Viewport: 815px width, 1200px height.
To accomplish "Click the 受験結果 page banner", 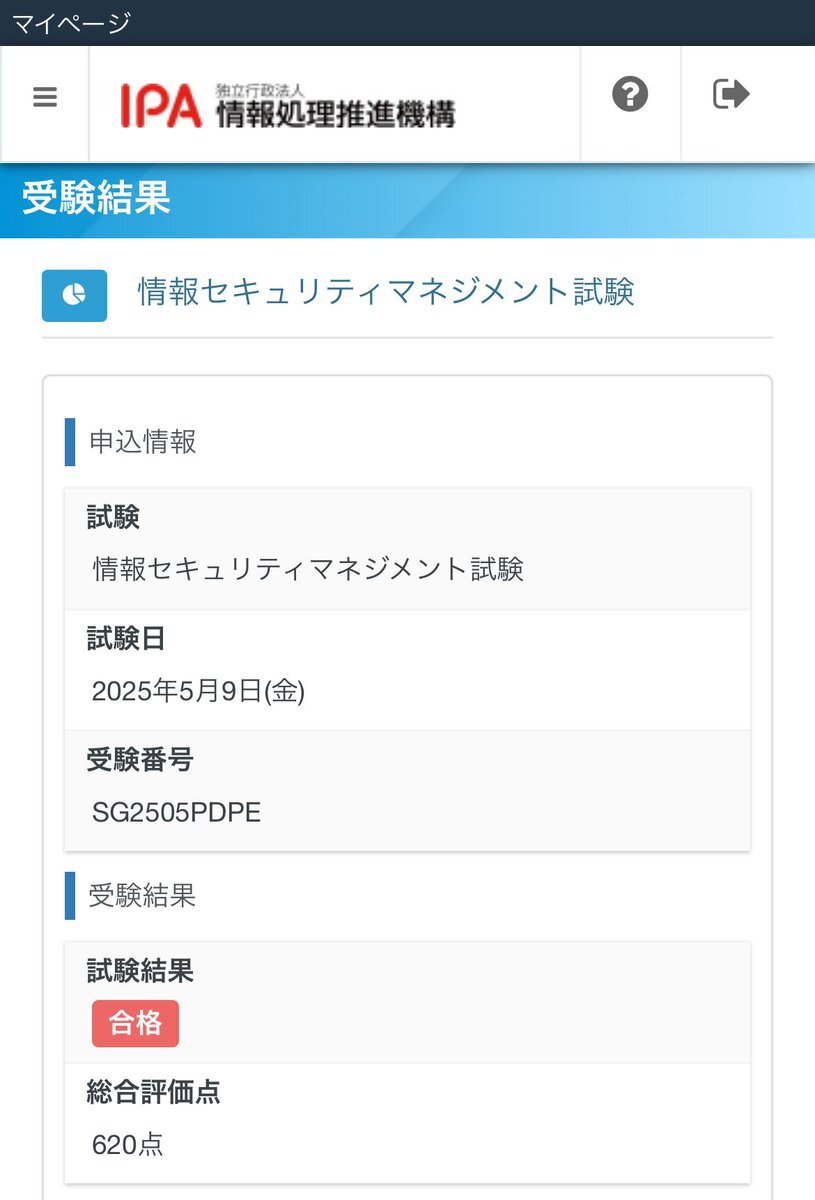I will click(x=407, y=200).
